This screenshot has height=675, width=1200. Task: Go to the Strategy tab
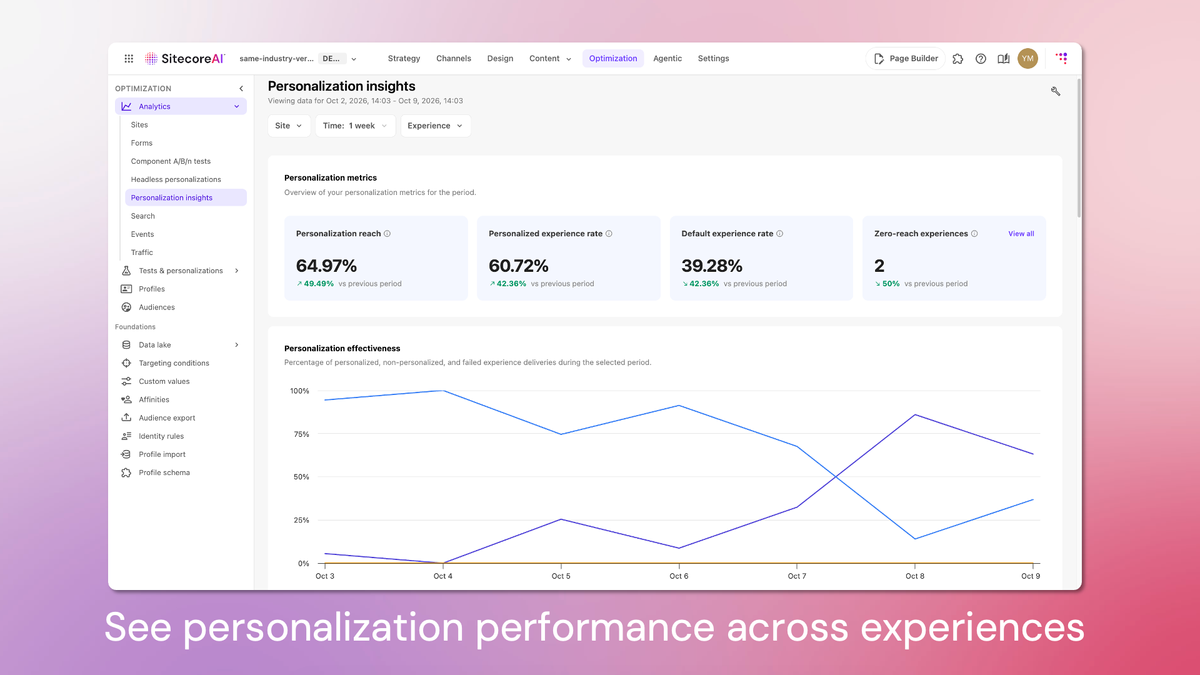404,59
